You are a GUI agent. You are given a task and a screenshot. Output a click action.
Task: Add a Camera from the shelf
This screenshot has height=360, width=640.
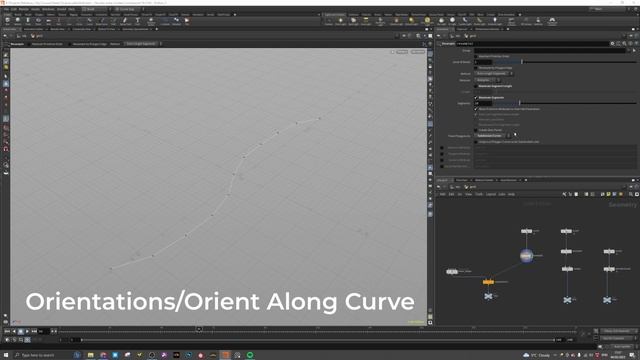point(329,21)
